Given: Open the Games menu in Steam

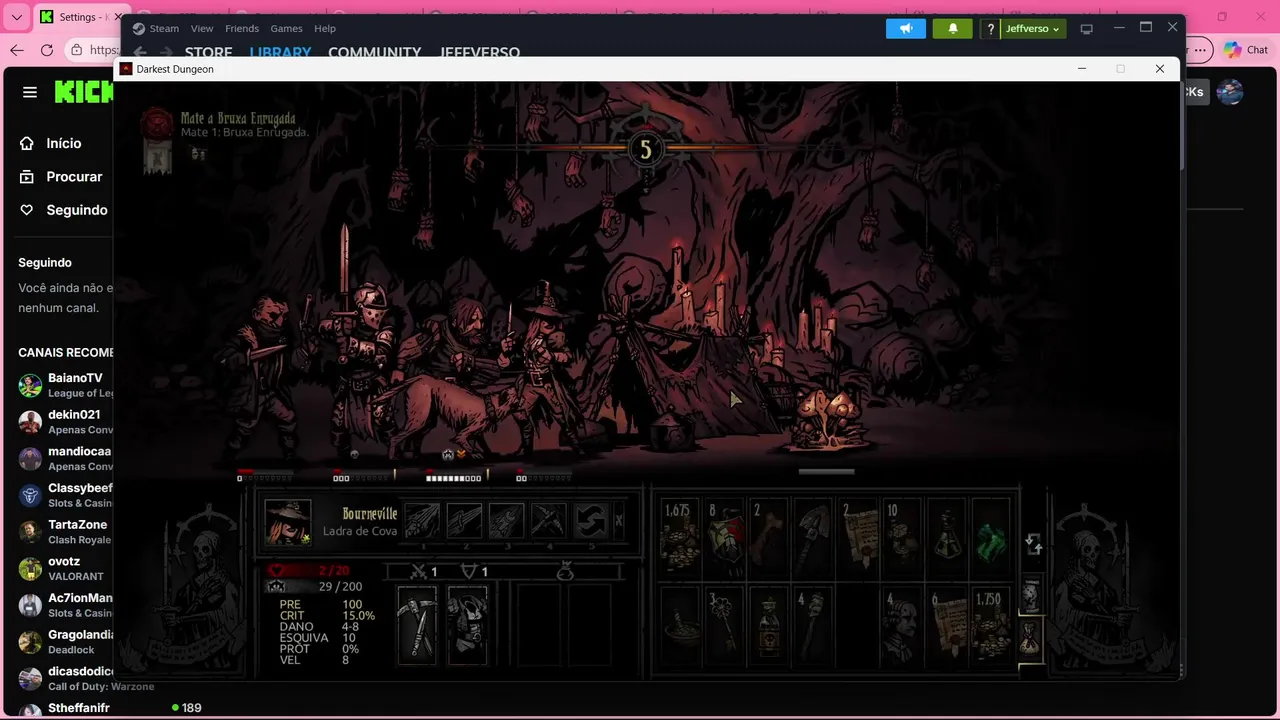Looking at the screenshot, I should 287,28.
